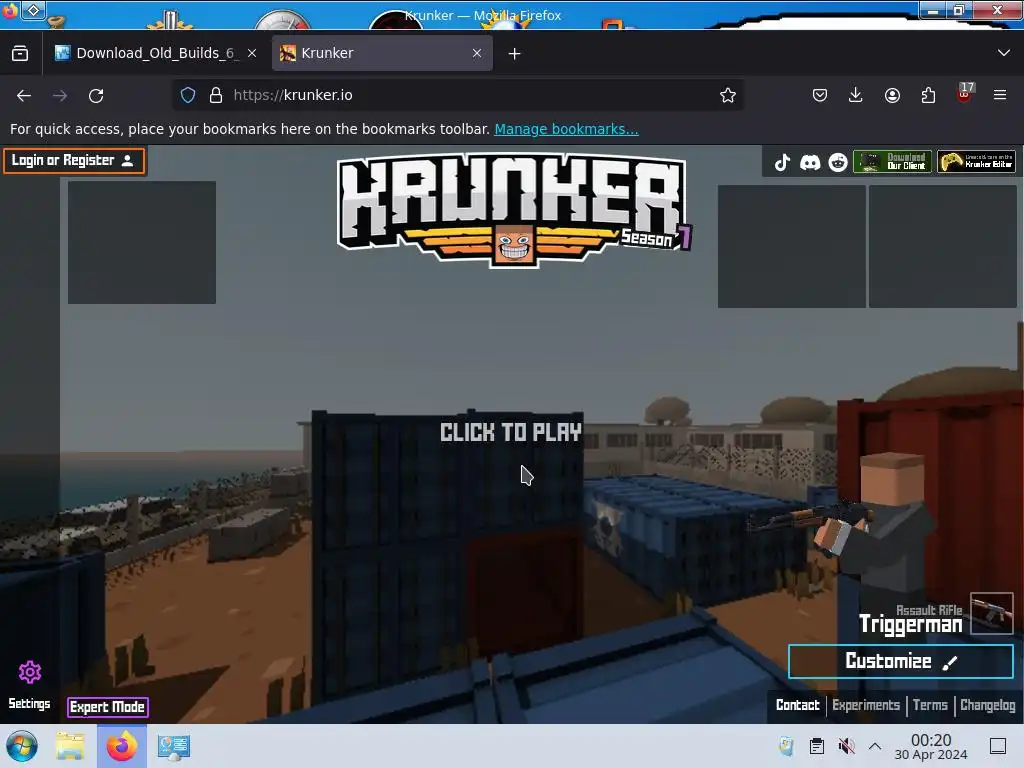Click the show desktop button
This screenshot has width=1024, height=768.
click(998, 746)
